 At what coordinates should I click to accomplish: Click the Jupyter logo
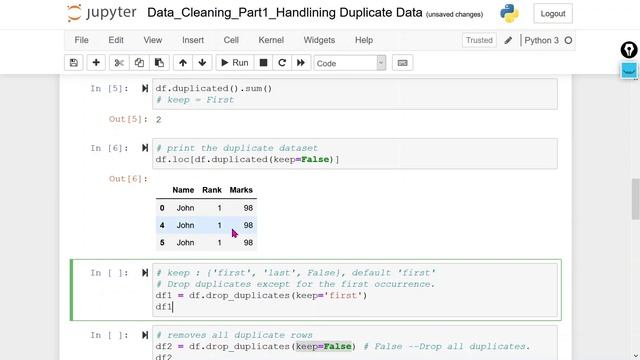click(x=101, y=13)
